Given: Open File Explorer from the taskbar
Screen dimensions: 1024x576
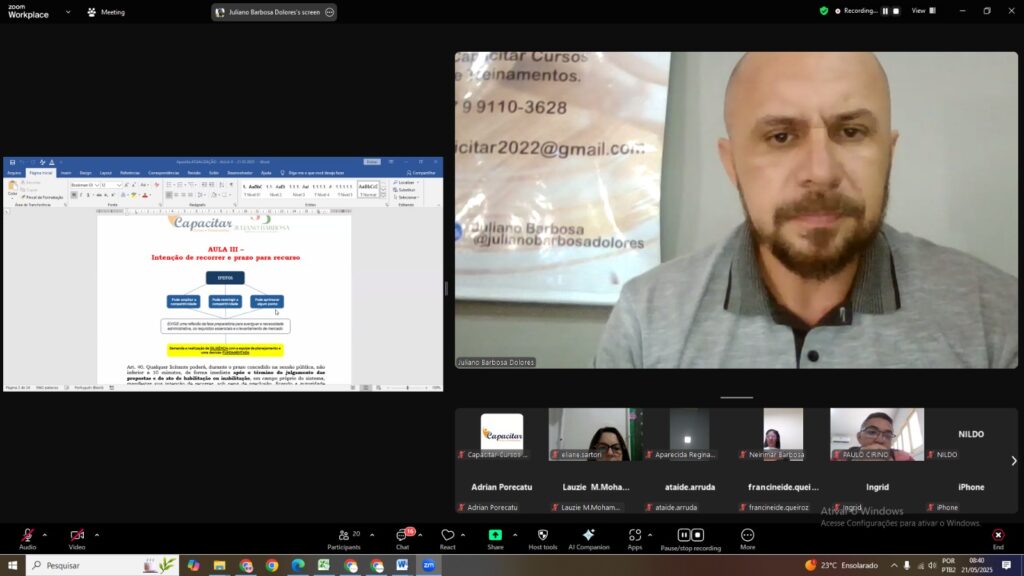Looking at the screenshot, I should click(x=219, y=566).
